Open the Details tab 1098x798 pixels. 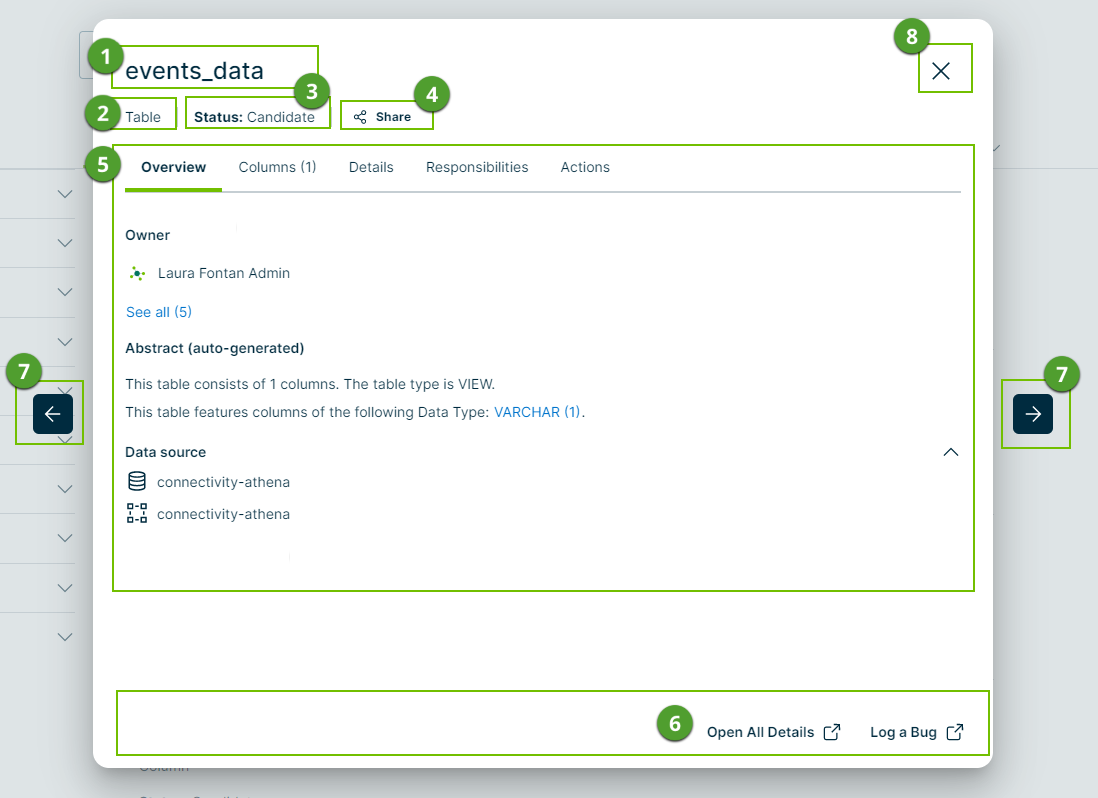pos(371,167)
